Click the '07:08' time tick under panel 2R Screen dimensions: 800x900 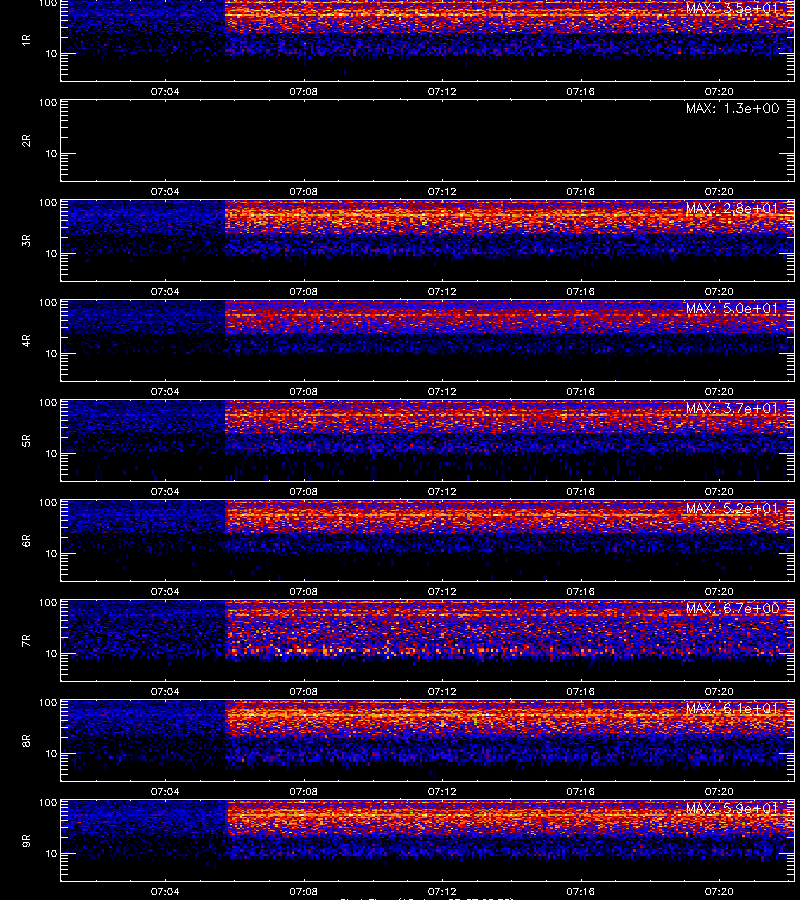304,191
